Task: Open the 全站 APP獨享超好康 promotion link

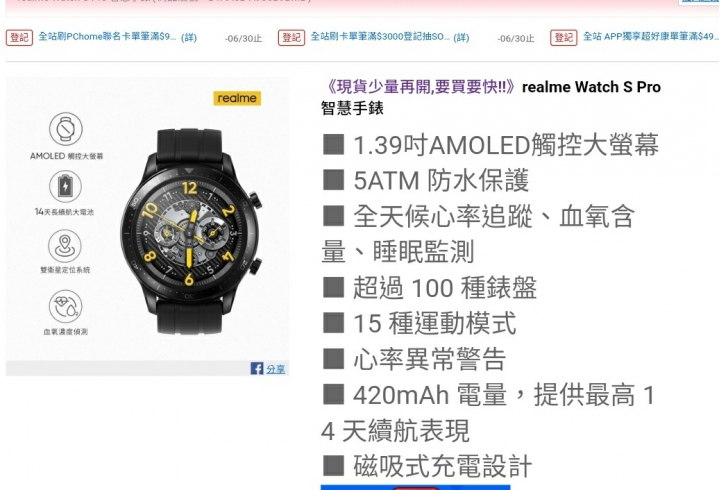Action: (651, 37)
